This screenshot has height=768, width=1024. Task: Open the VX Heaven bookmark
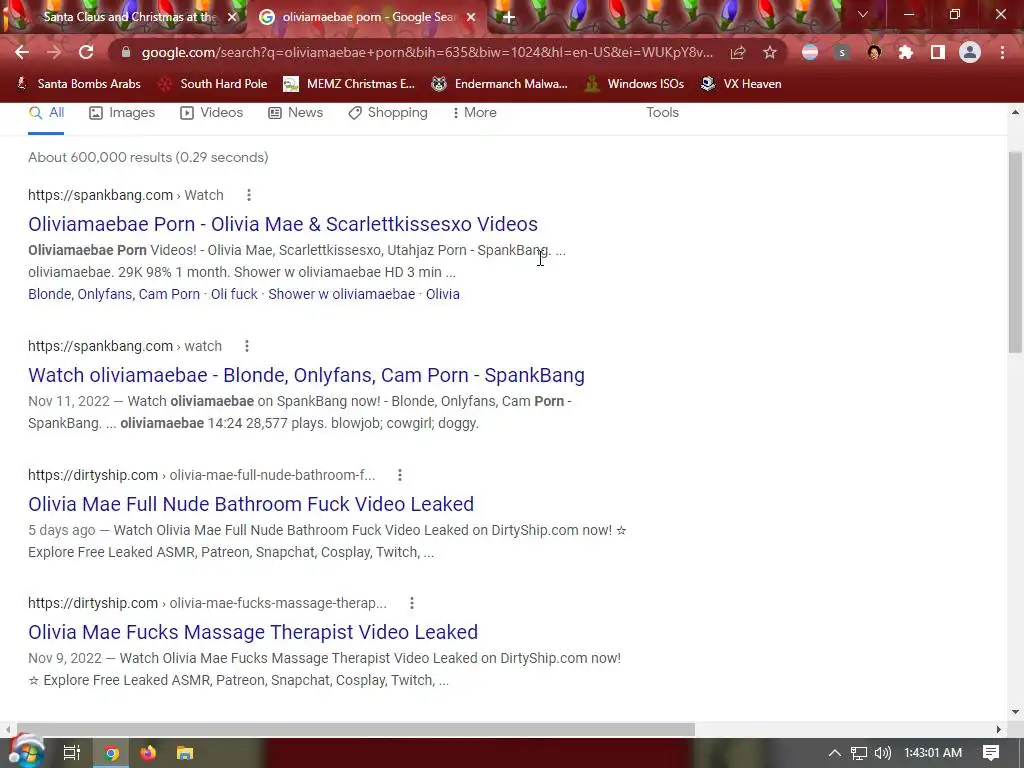741,84
